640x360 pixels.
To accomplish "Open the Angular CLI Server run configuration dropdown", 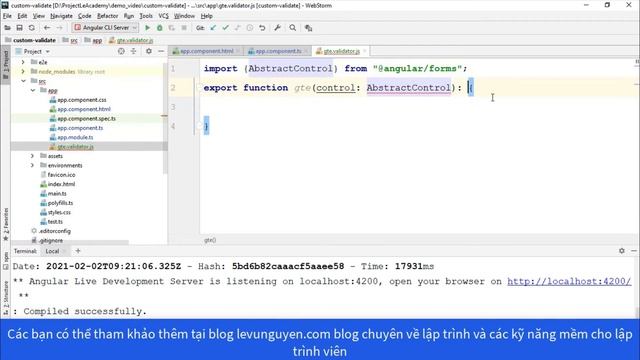I will (x=105, y=28).
